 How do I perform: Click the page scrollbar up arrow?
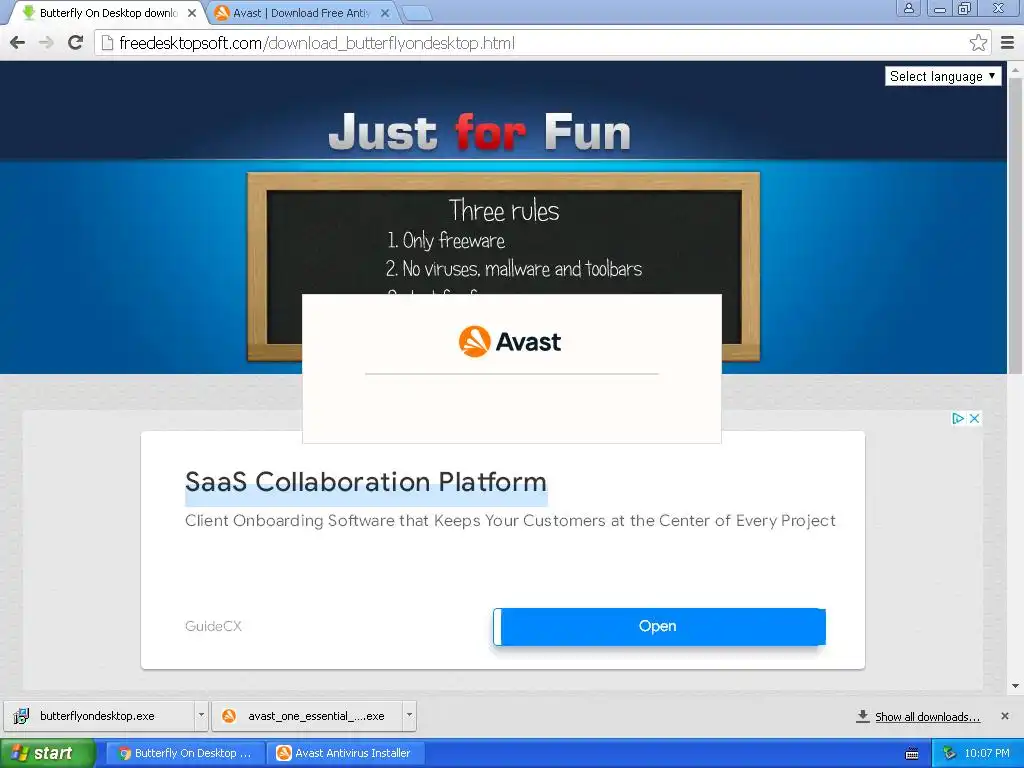(1016, 69)
